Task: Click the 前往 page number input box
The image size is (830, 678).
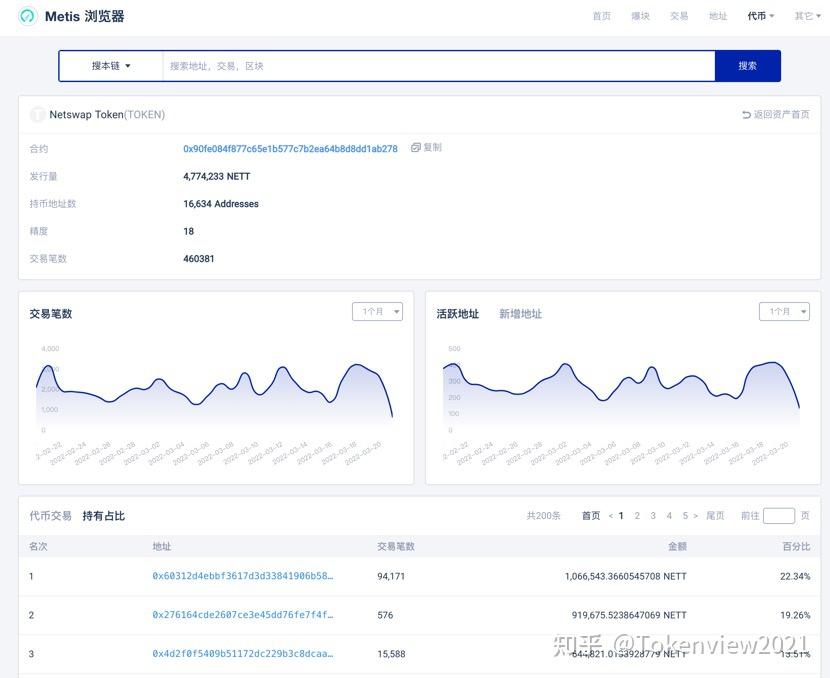Action: [x=779, y=516]
